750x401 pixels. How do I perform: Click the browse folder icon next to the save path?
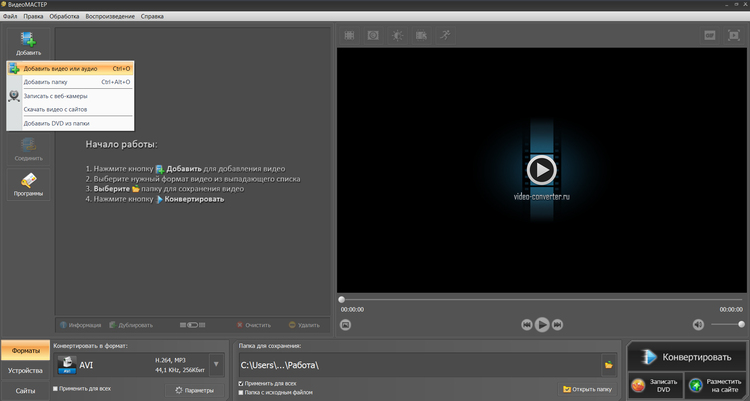(x=608, y=365)
